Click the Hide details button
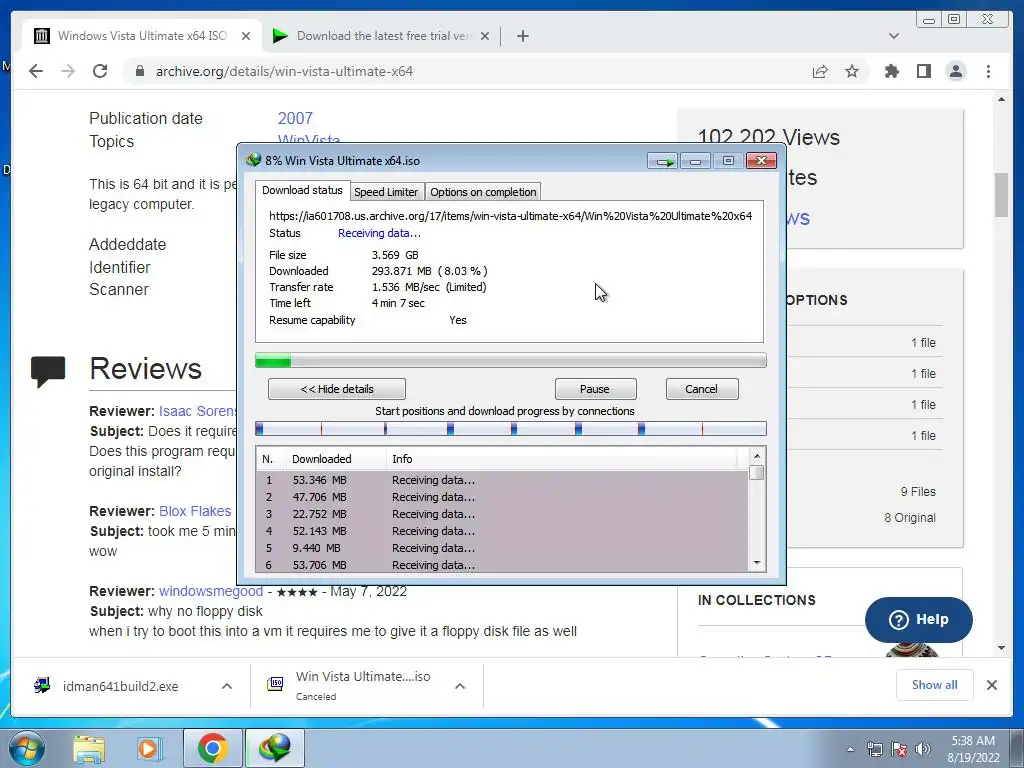 point(337,389)
